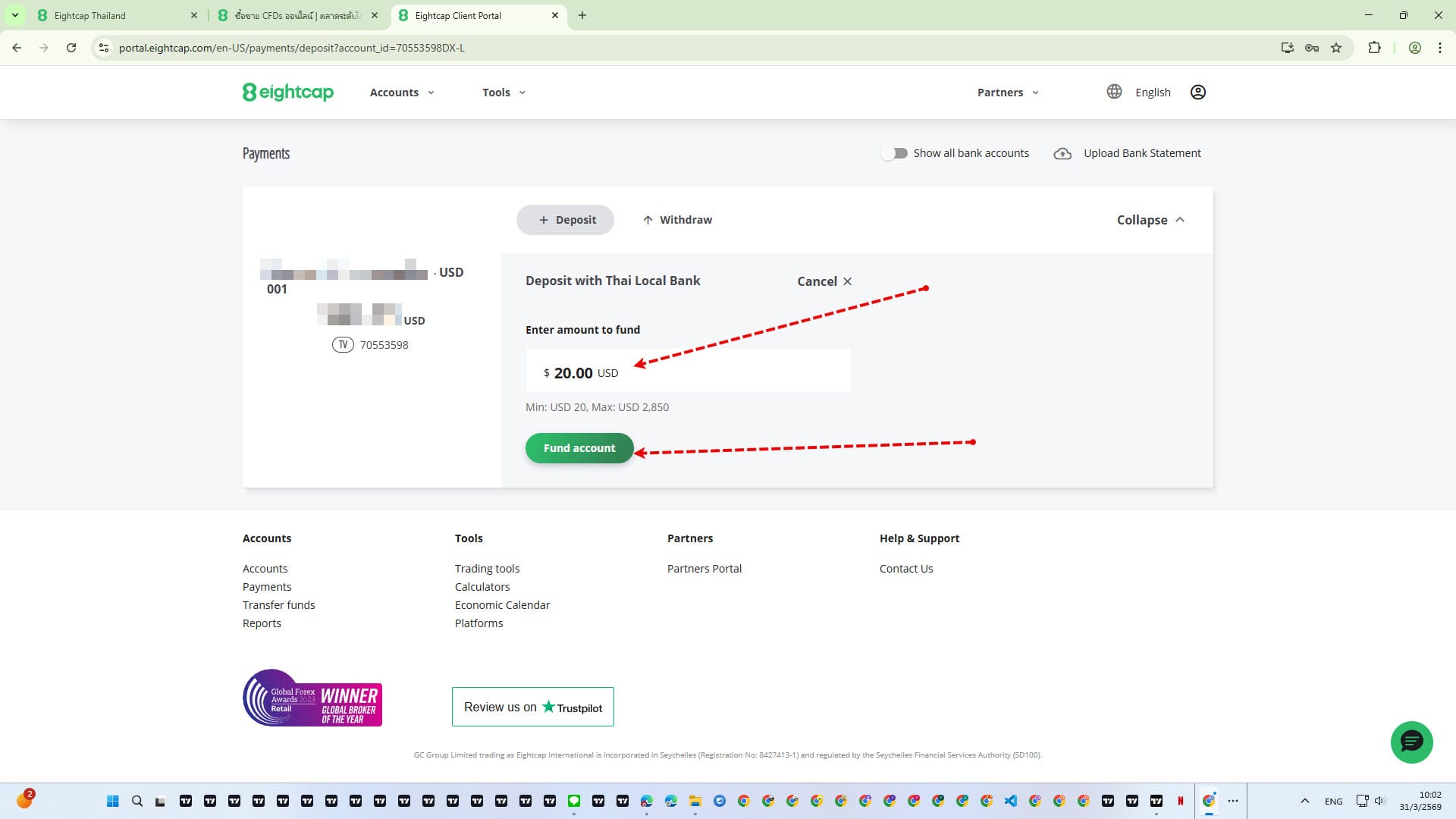
Task: Open the user profile icon
Action: [1197, 92]
